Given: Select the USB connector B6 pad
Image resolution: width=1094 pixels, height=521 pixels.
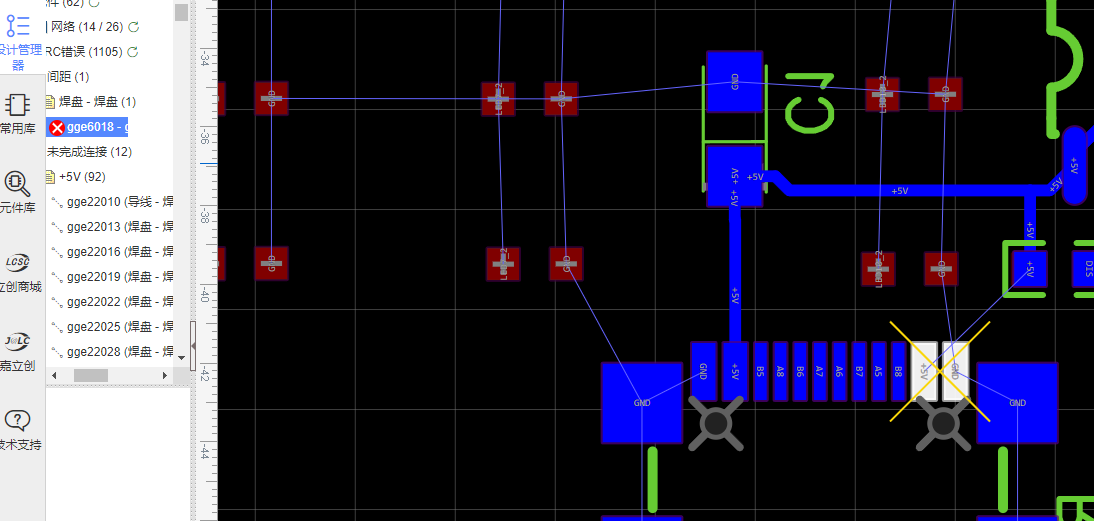Looking at the screenshot, I should click(800, 371).
